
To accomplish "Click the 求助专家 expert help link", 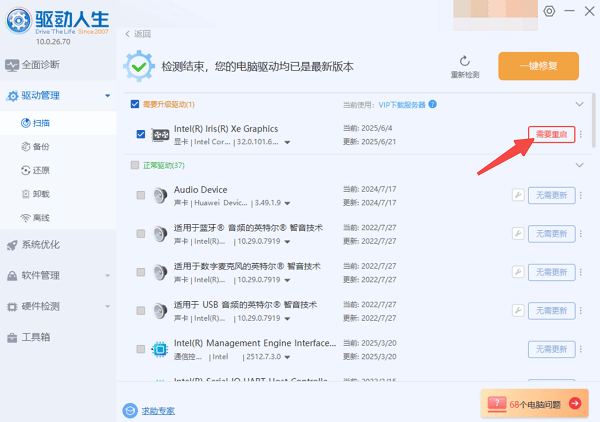I will point(158,411).
